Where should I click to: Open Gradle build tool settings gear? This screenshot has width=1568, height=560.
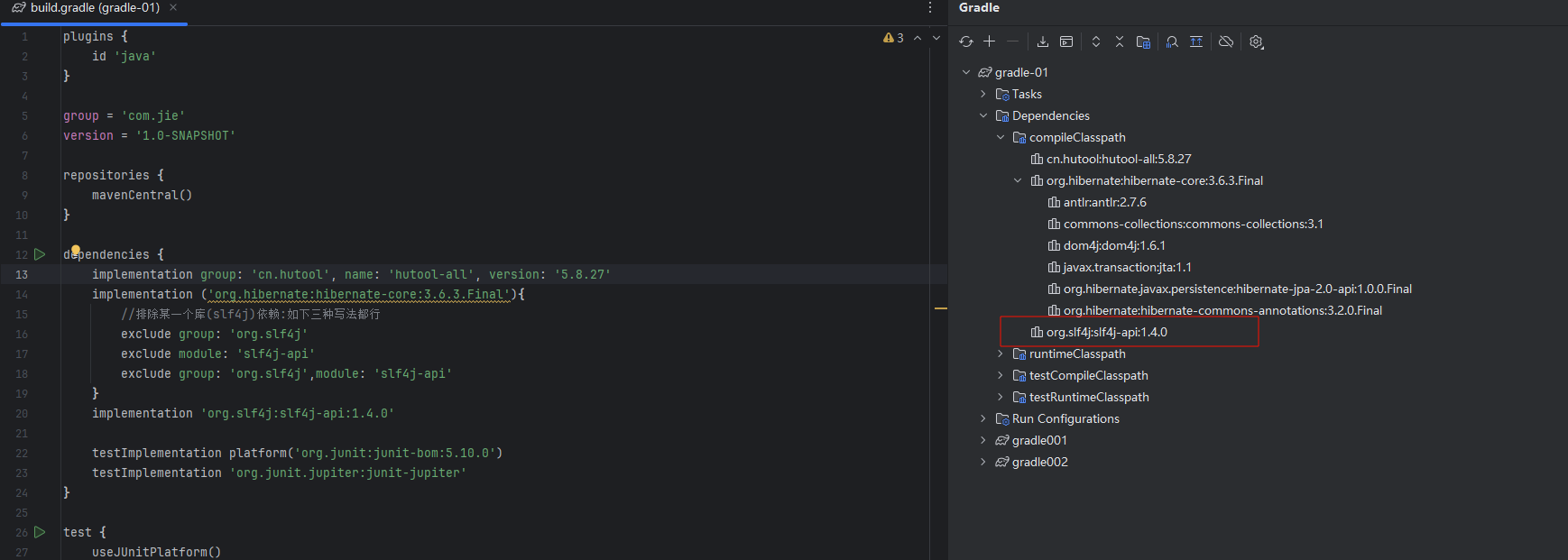pyautogui.click(x=1256, y=41)
